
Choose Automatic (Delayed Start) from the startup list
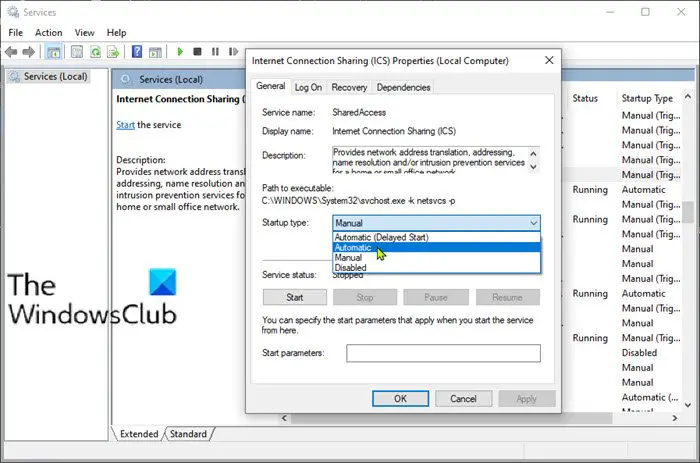pos(436,237)
